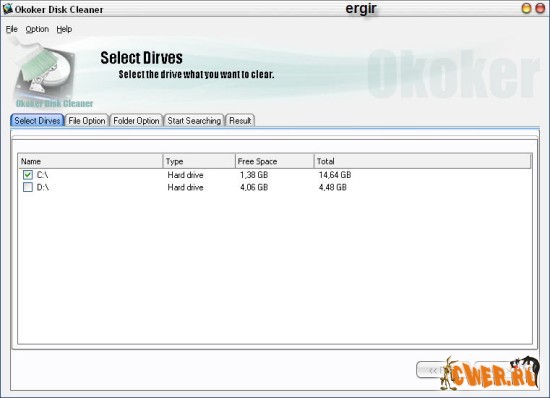Select the D:\ drive name
Viewport: 550px width, 398px height.
[43, 187]
